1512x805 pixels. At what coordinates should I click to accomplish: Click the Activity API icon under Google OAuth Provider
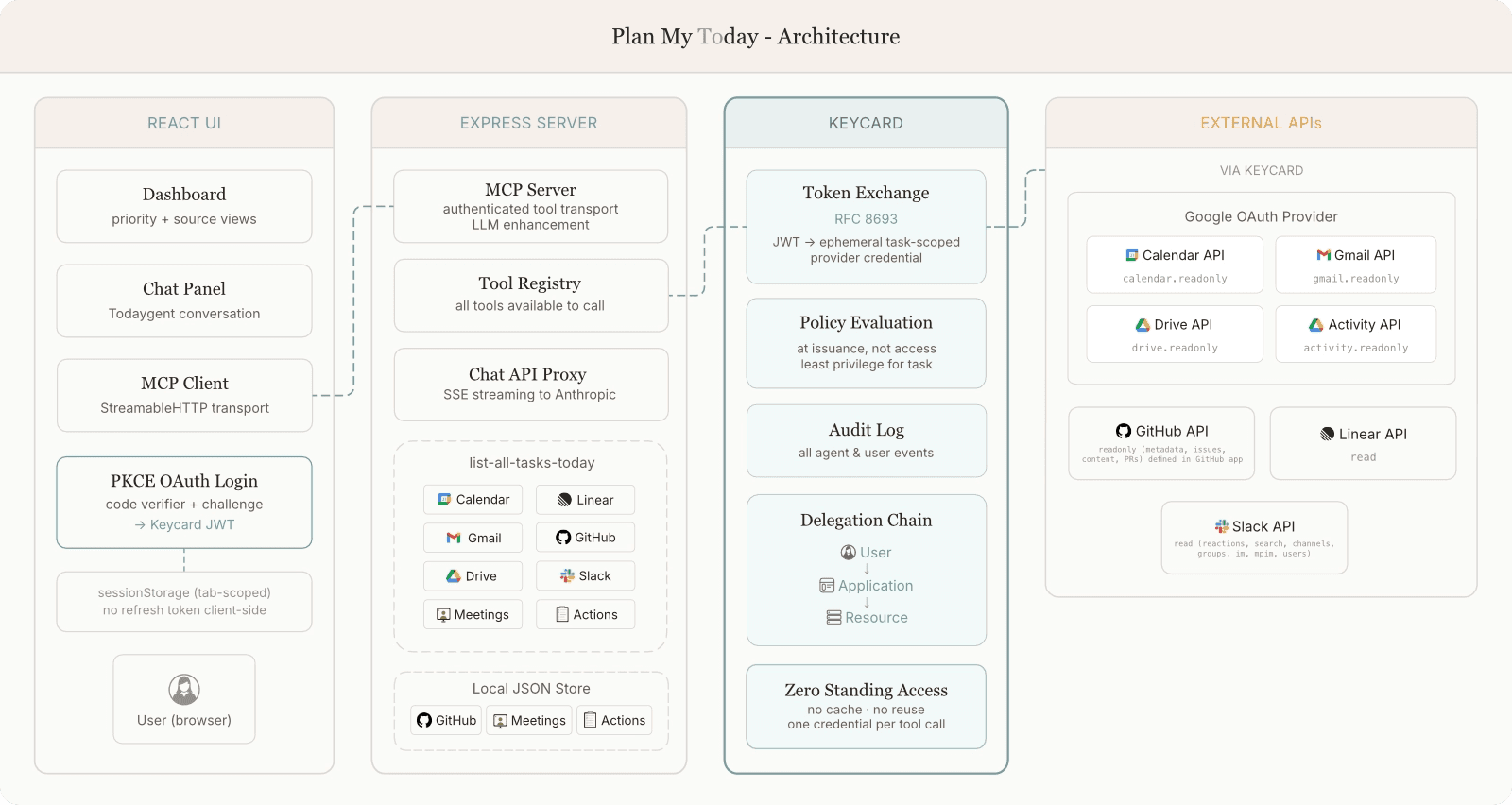tap(1315, 325)
